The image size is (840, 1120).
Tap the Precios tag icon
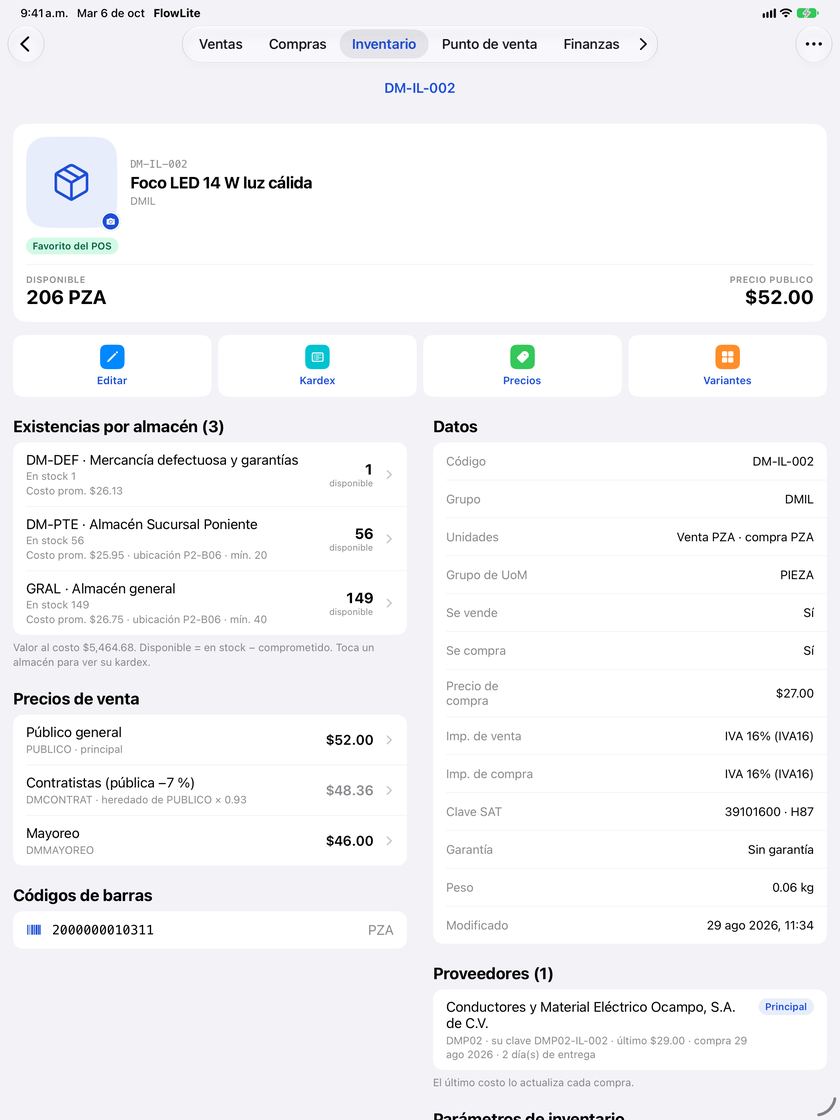(522, 356)
